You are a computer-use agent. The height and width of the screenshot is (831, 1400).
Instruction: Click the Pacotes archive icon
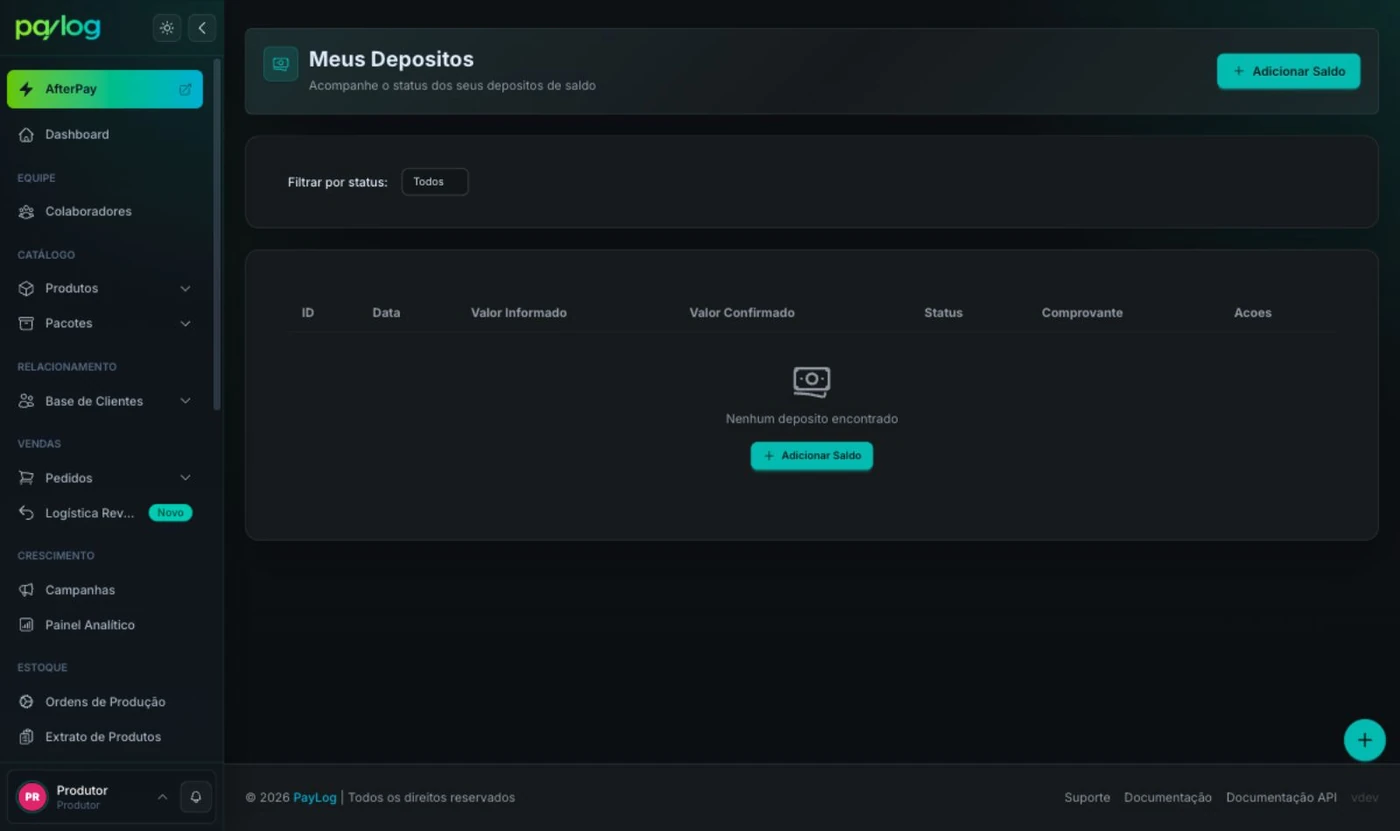click(26, 323)
